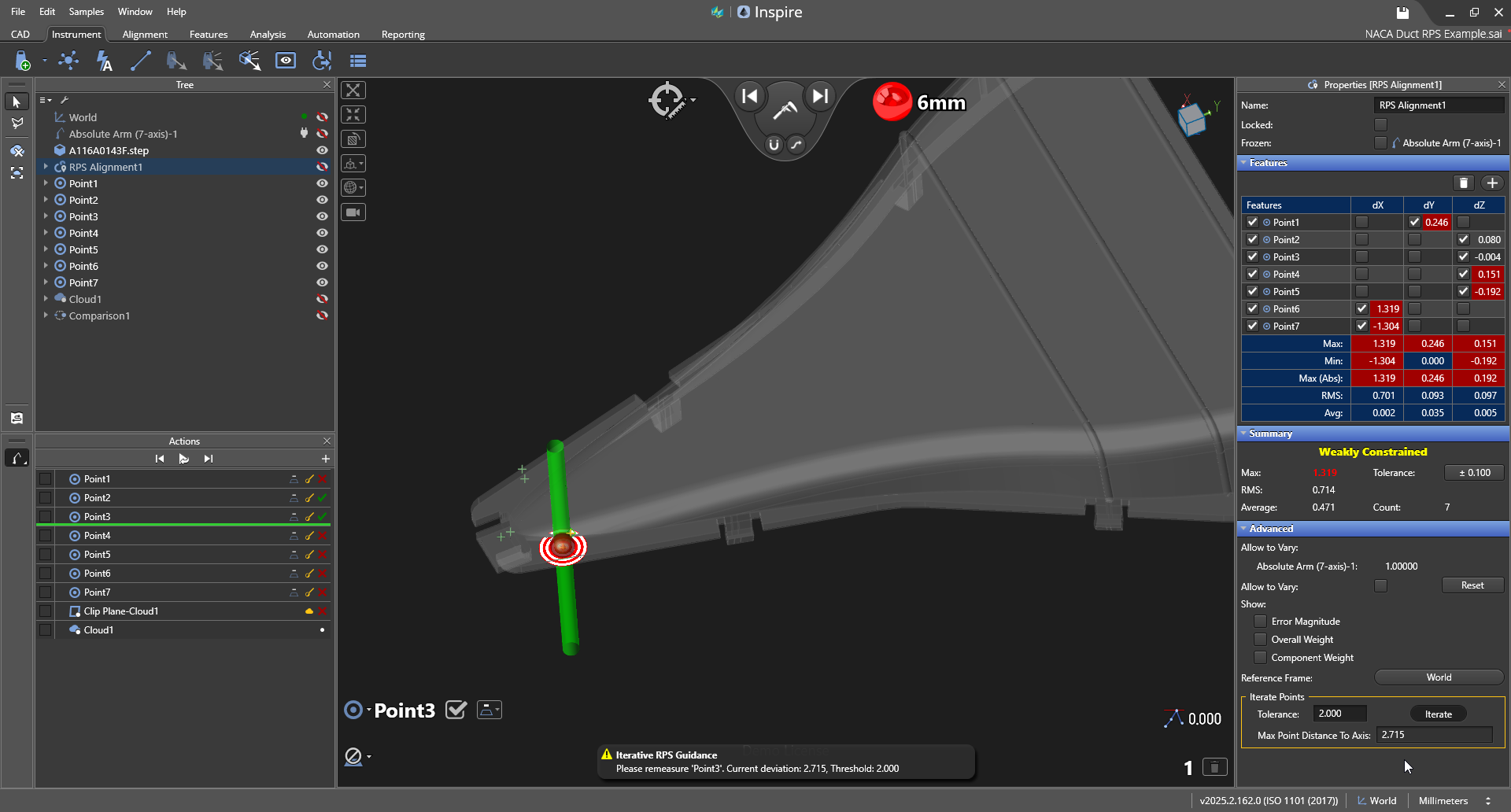Open the Reporting tab
This screenshot has width=1511, height=812.
403,35
